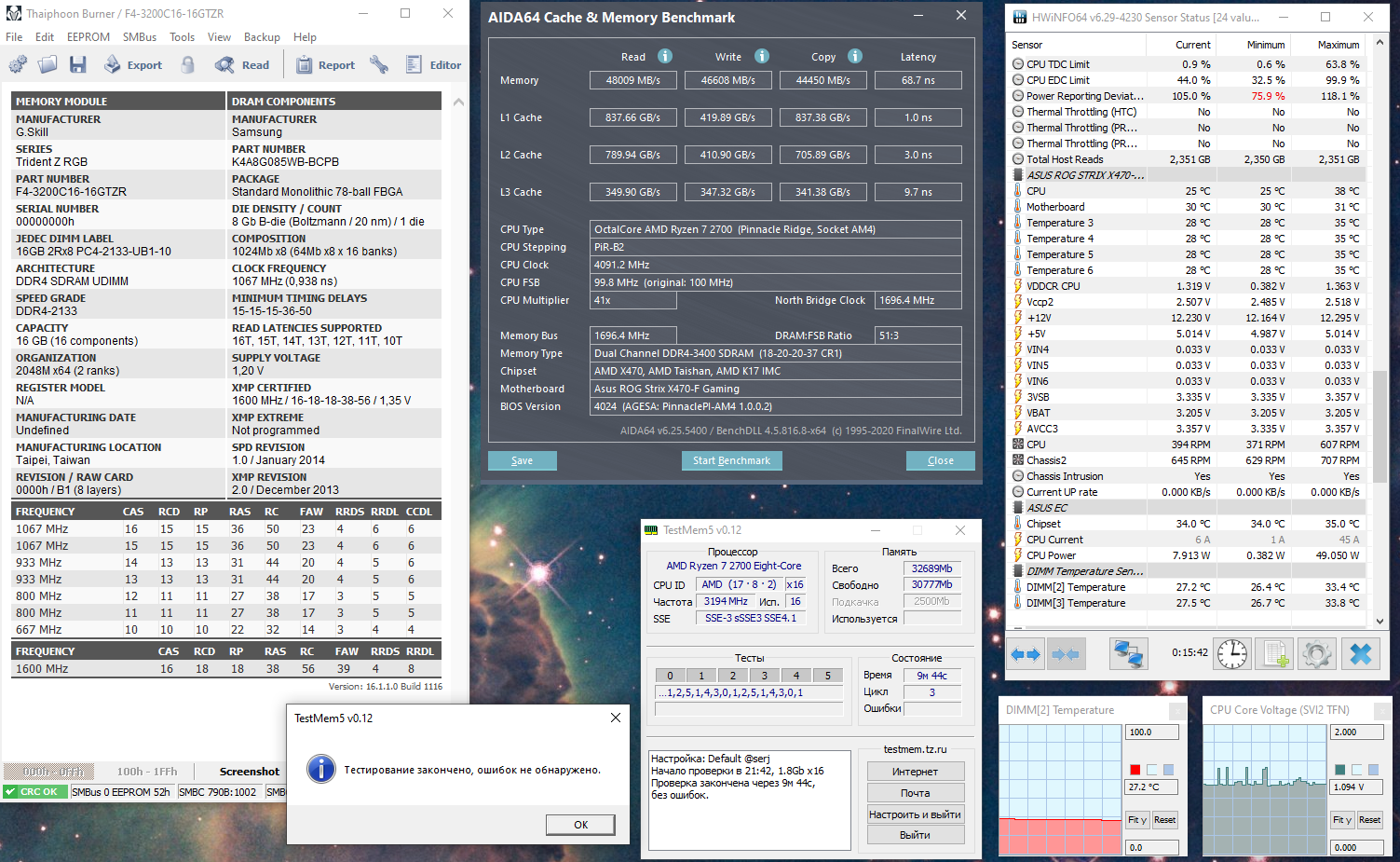Click the Save button in AIDA64 benchmark

[x=523, y=460]
